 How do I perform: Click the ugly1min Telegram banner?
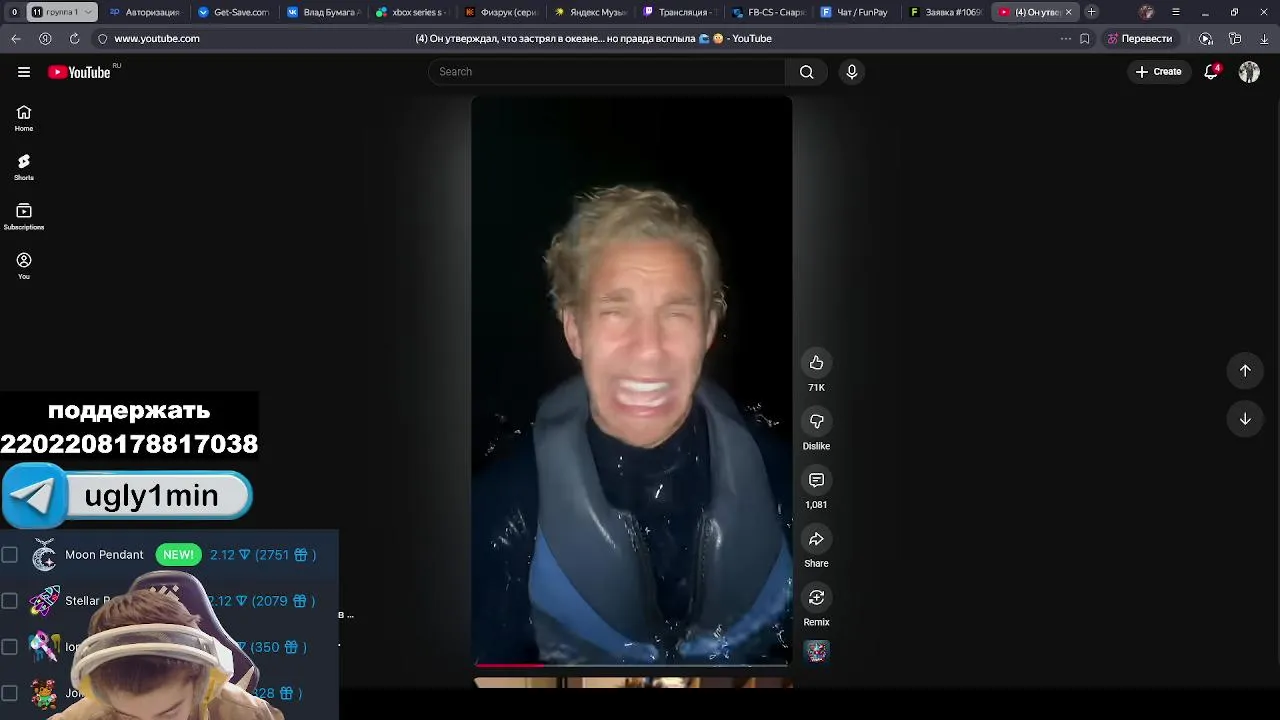pos(126,496)
